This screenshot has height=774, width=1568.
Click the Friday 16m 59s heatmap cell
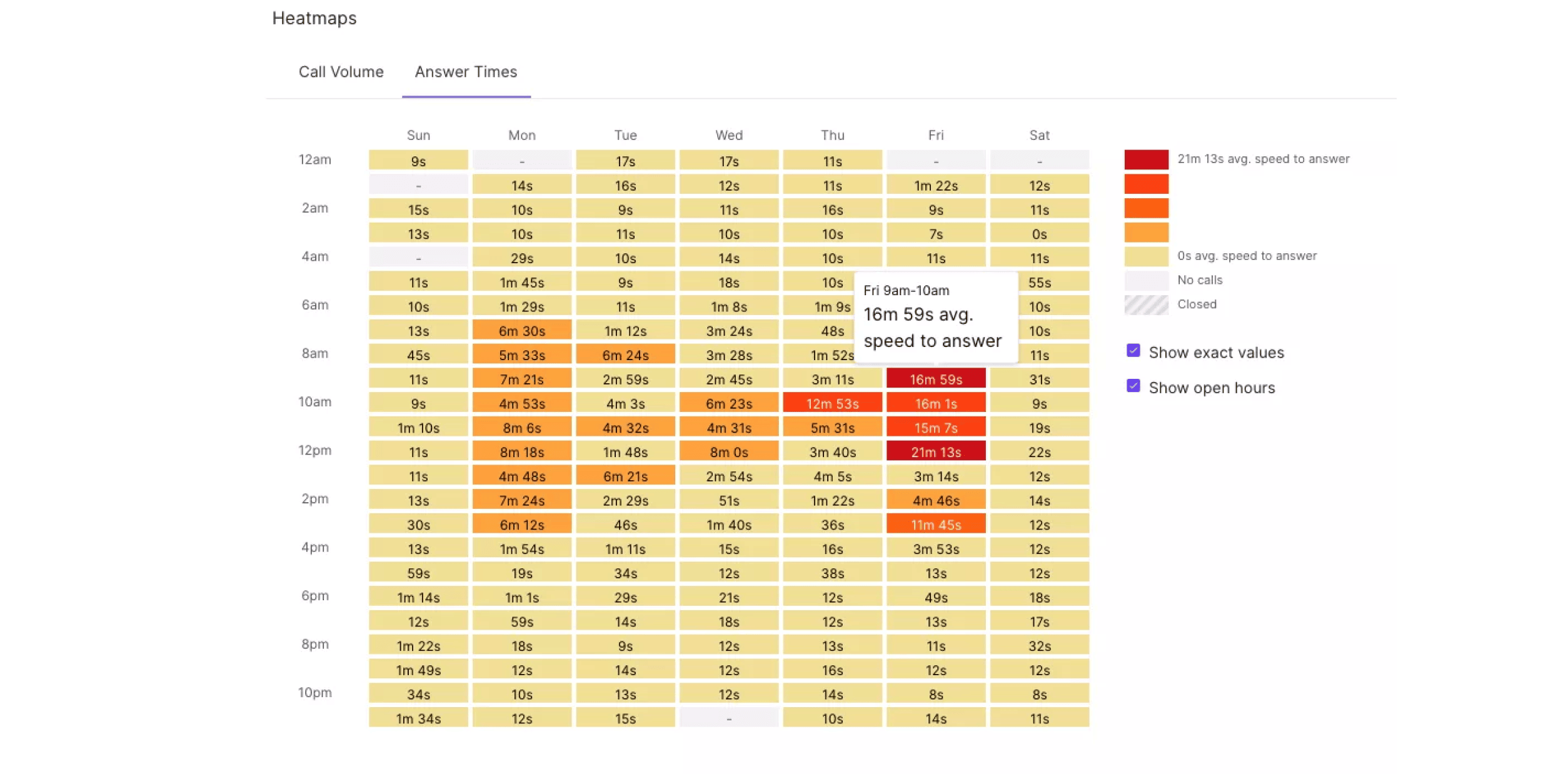[x=935, y=379]
